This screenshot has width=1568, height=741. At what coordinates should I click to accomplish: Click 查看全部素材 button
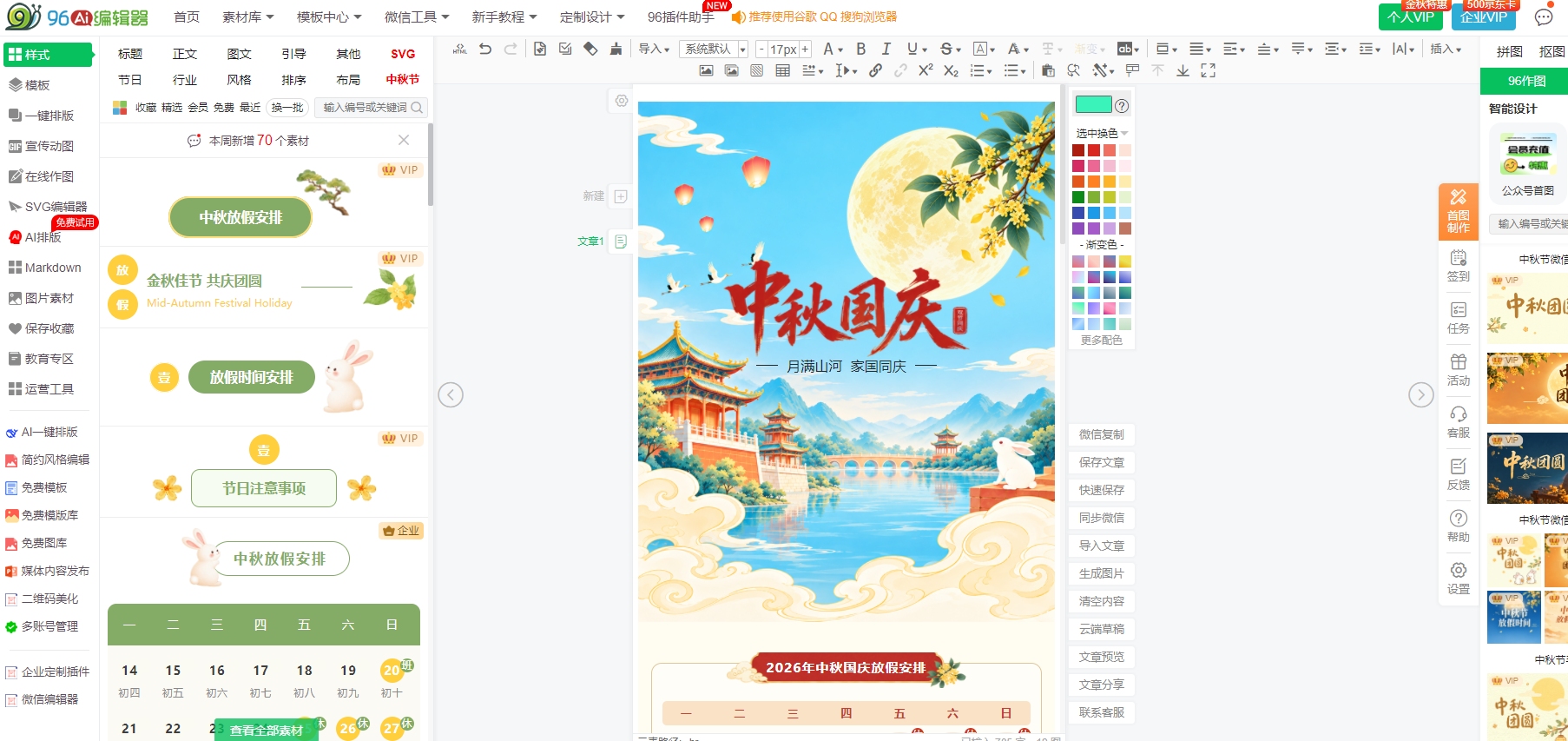[x=267, y=731]
